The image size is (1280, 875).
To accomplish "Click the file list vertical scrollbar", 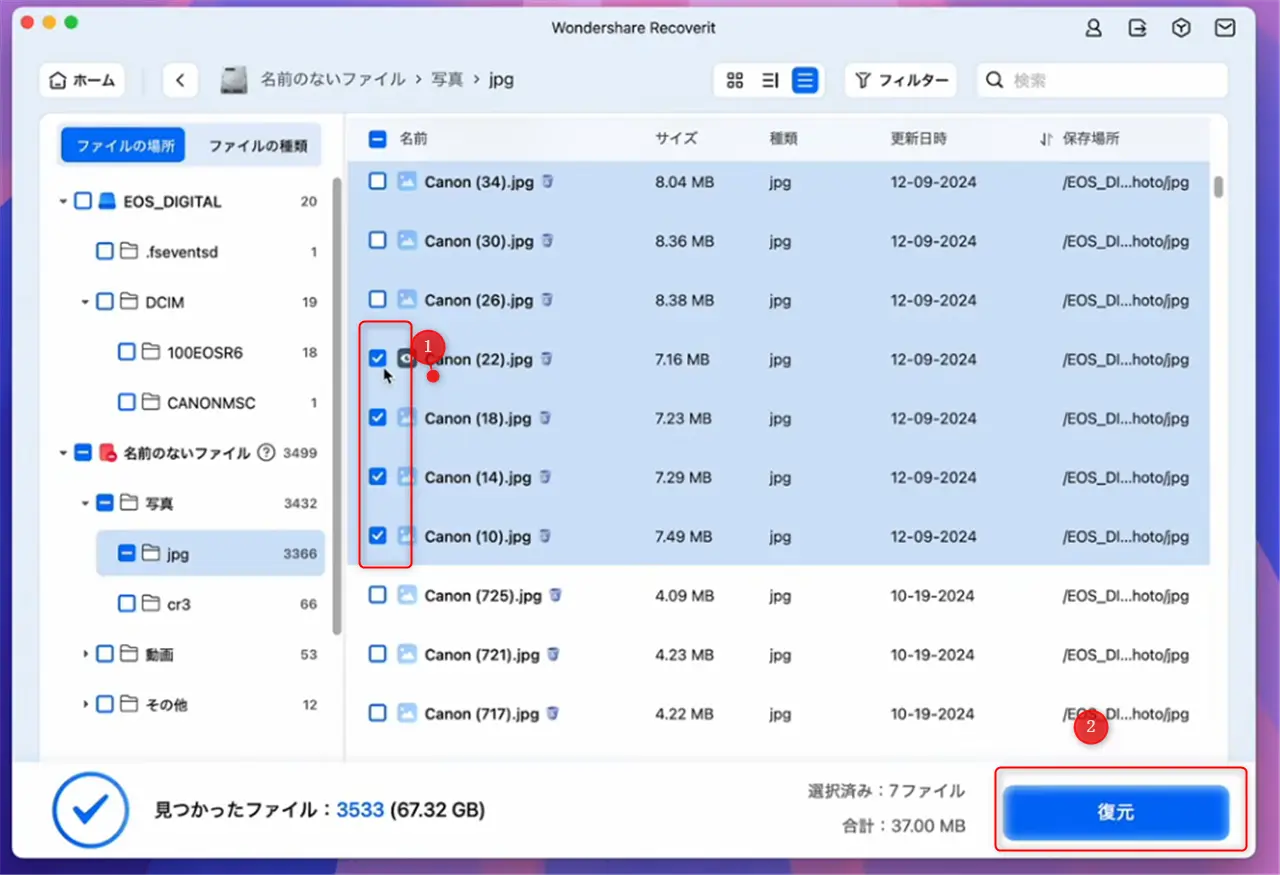I will [x=1218, y=187].
